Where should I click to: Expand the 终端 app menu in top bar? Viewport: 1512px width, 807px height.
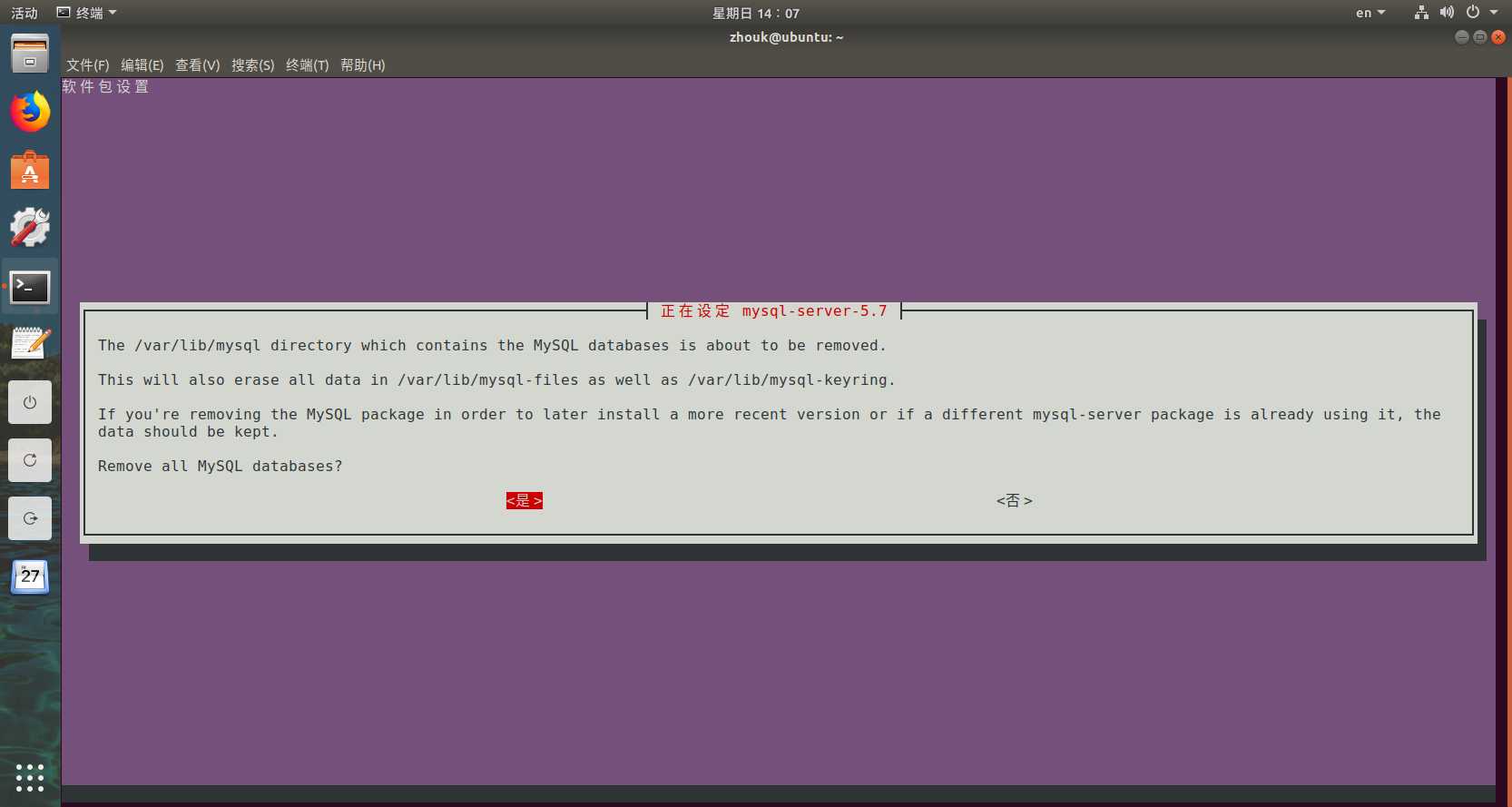[x=87, y=13]
